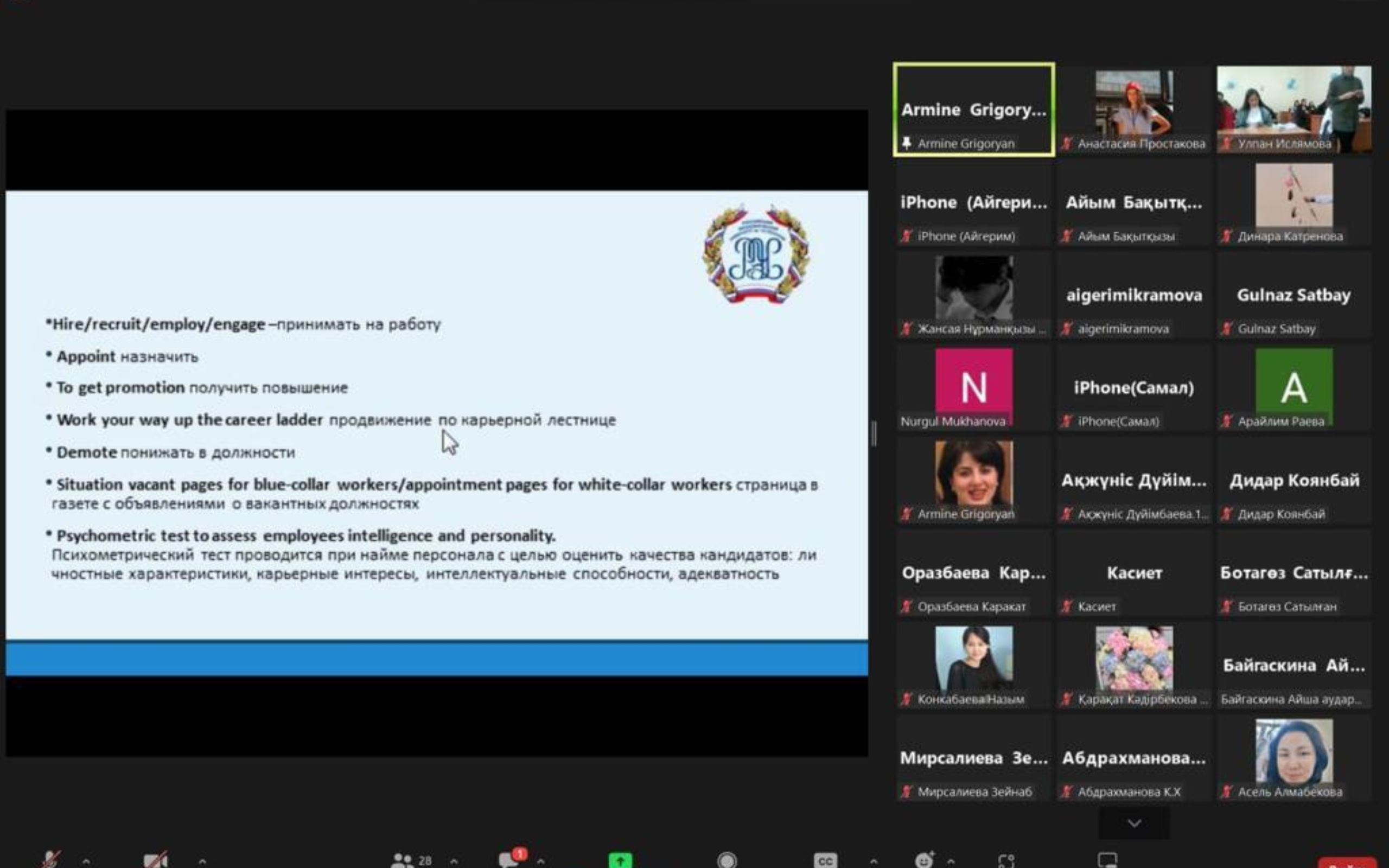The width and height of the screenshot is (1389, 868).
Task: Expand chat options arrow beside chat icon
Action: tap(540, 860)
